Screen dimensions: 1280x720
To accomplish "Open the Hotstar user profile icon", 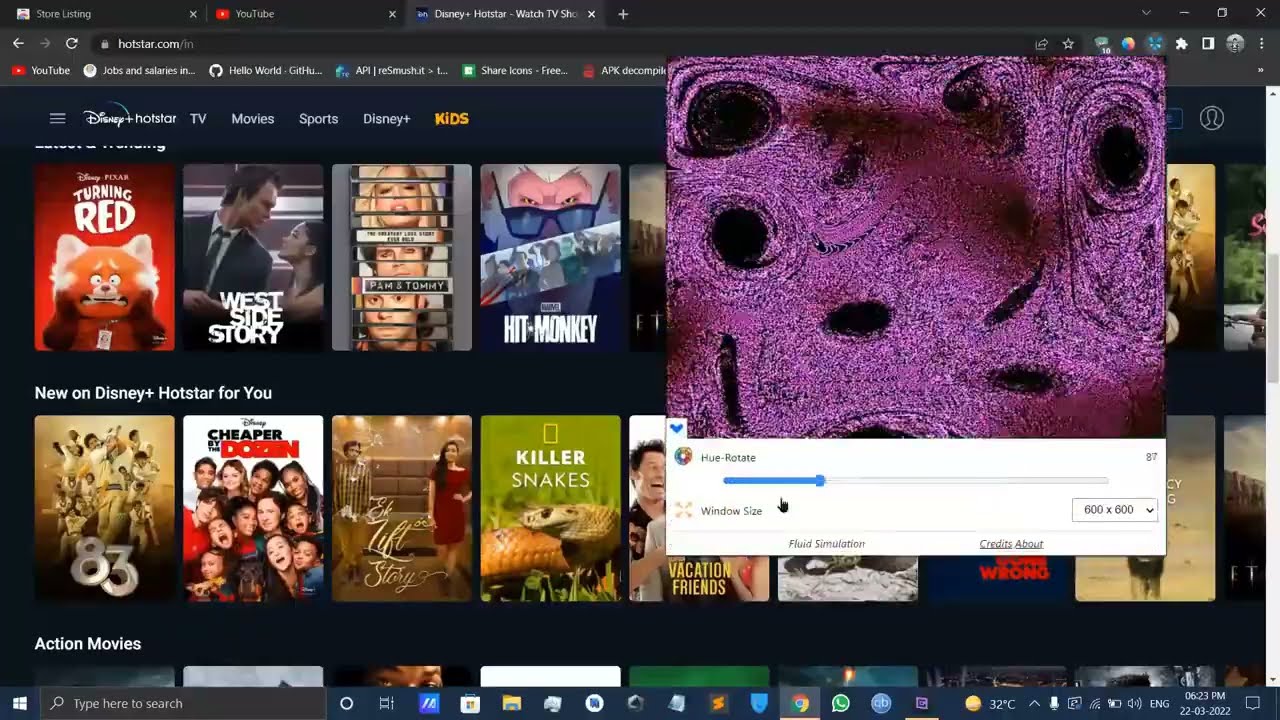I will [x=1212, y=118].
